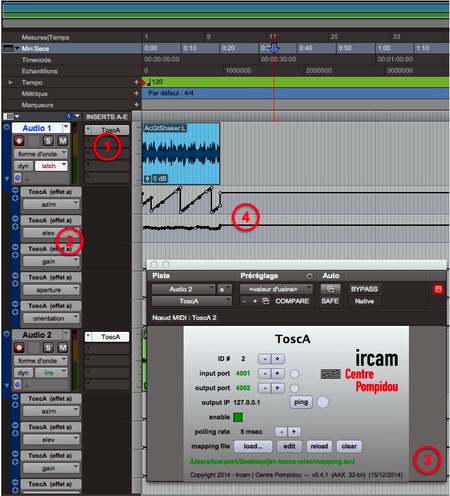This screenshot has height=496, width=450.
Task: Mute the Audio 1 track
Action: (63, 141)
